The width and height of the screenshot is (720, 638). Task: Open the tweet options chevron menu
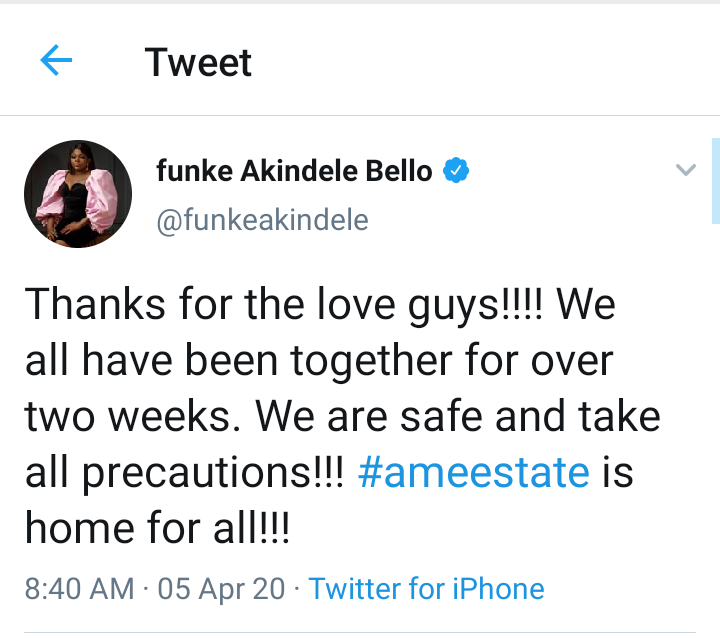(686, 169)
